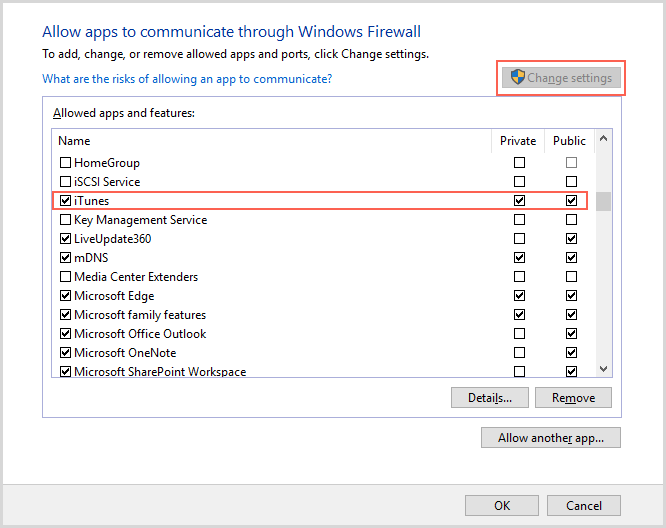Select the Microsoft SharePoint Workspace row text
Screen dimensions: 666x528
pos(160,372)
